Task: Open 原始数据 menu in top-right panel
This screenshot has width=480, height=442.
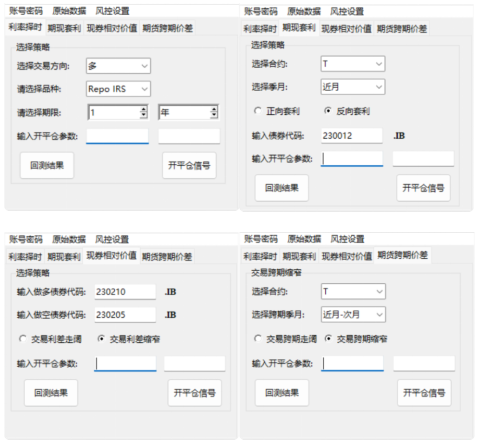Action: pyautogui.click(x=304, y=11)
